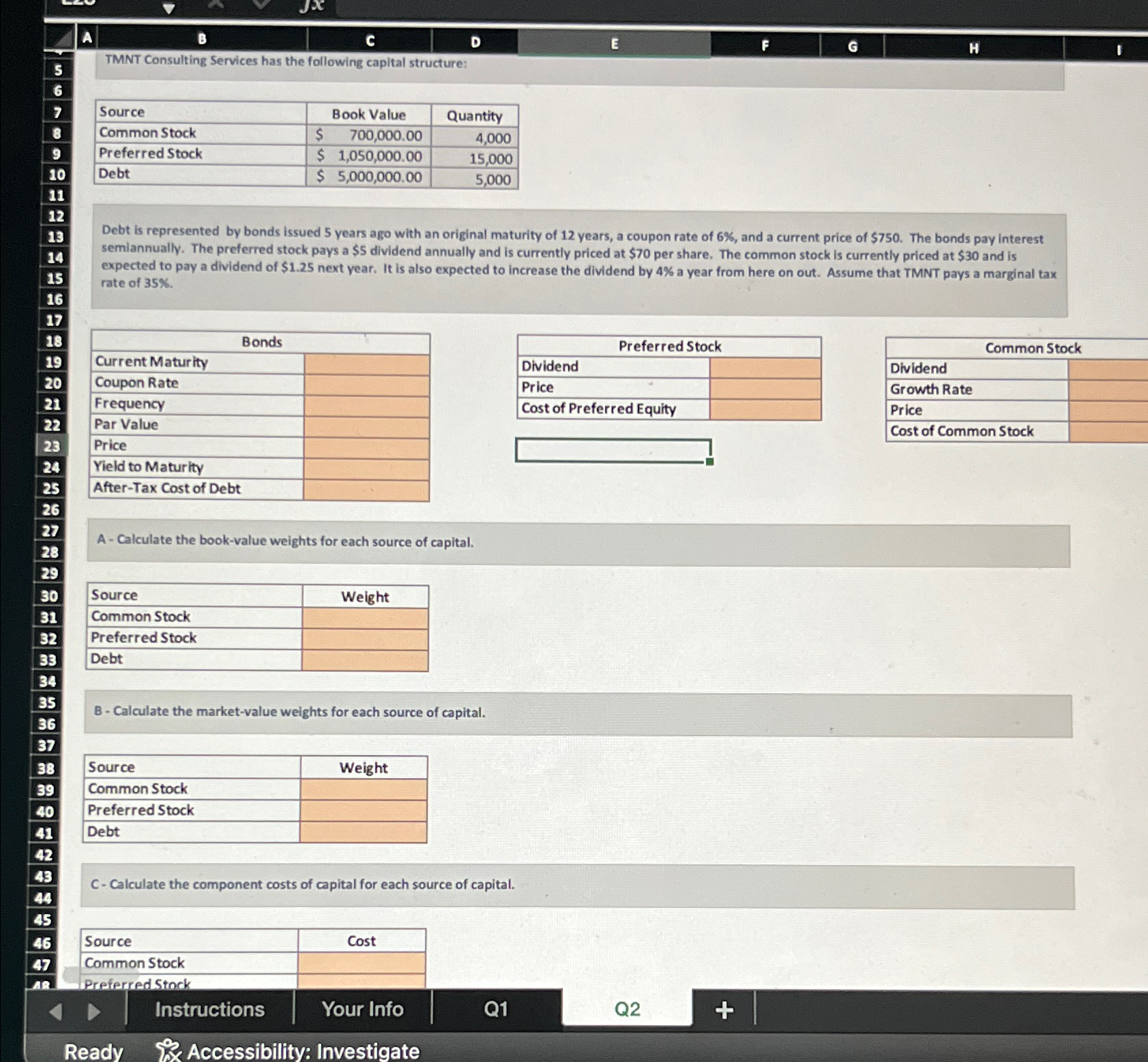Select the Q2 sheet tab

(x=627, y=1009)
